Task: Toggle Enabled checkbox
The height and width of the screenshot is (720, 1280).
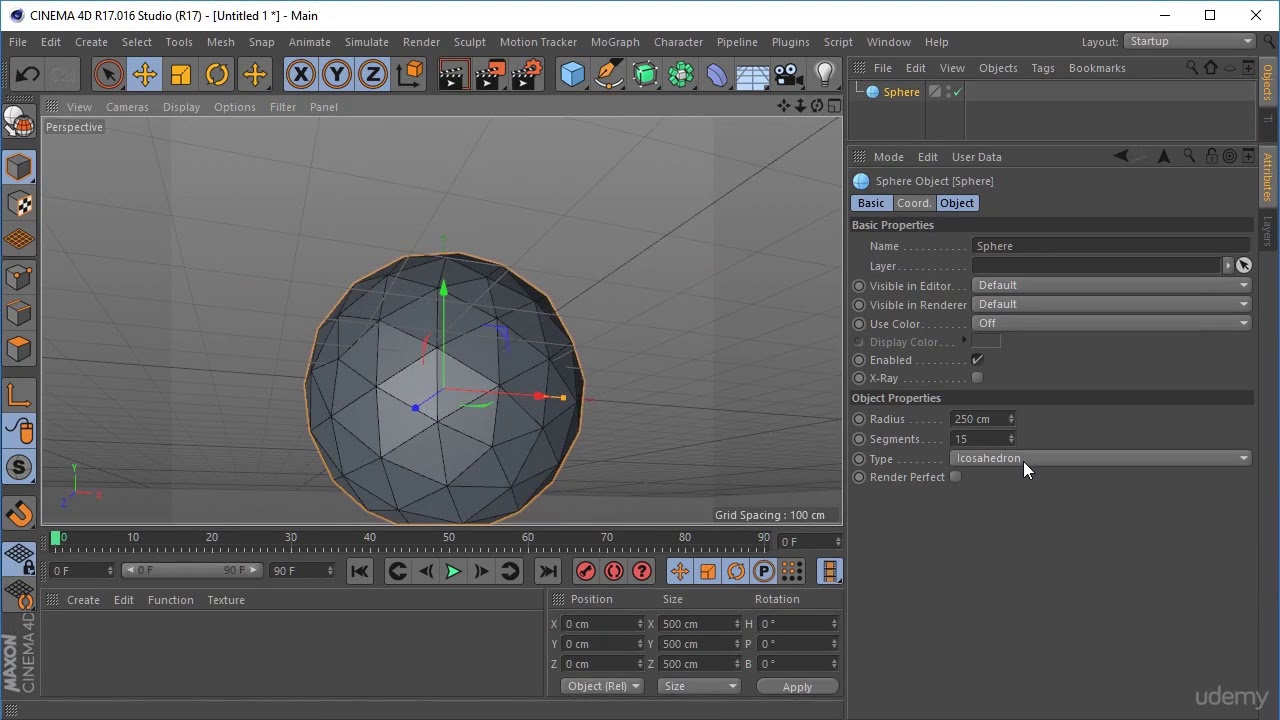Action: point(977,360)
